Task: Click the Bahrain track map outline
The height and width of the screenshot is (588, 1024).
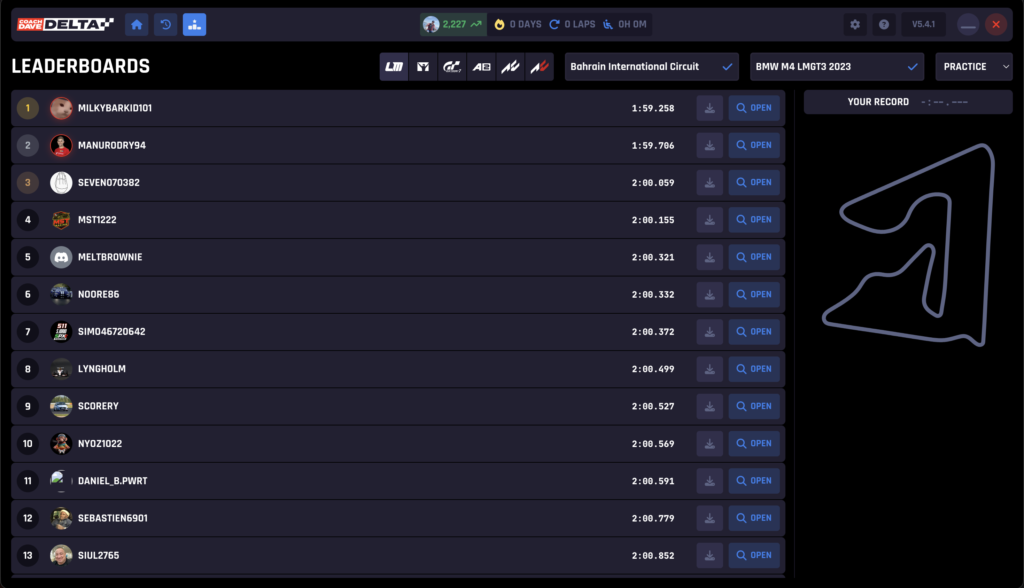Action: coord(908,245)
